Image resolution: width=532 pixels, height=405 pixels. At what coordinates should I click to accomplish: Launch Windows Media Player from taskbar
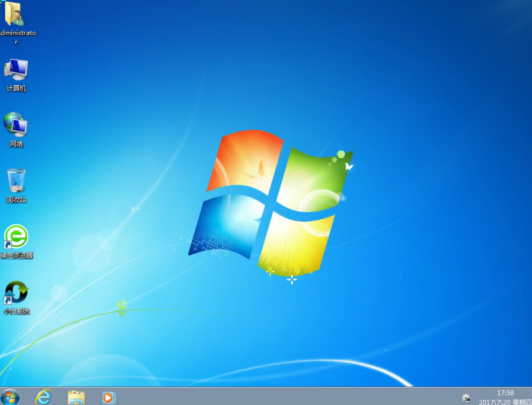109,398
